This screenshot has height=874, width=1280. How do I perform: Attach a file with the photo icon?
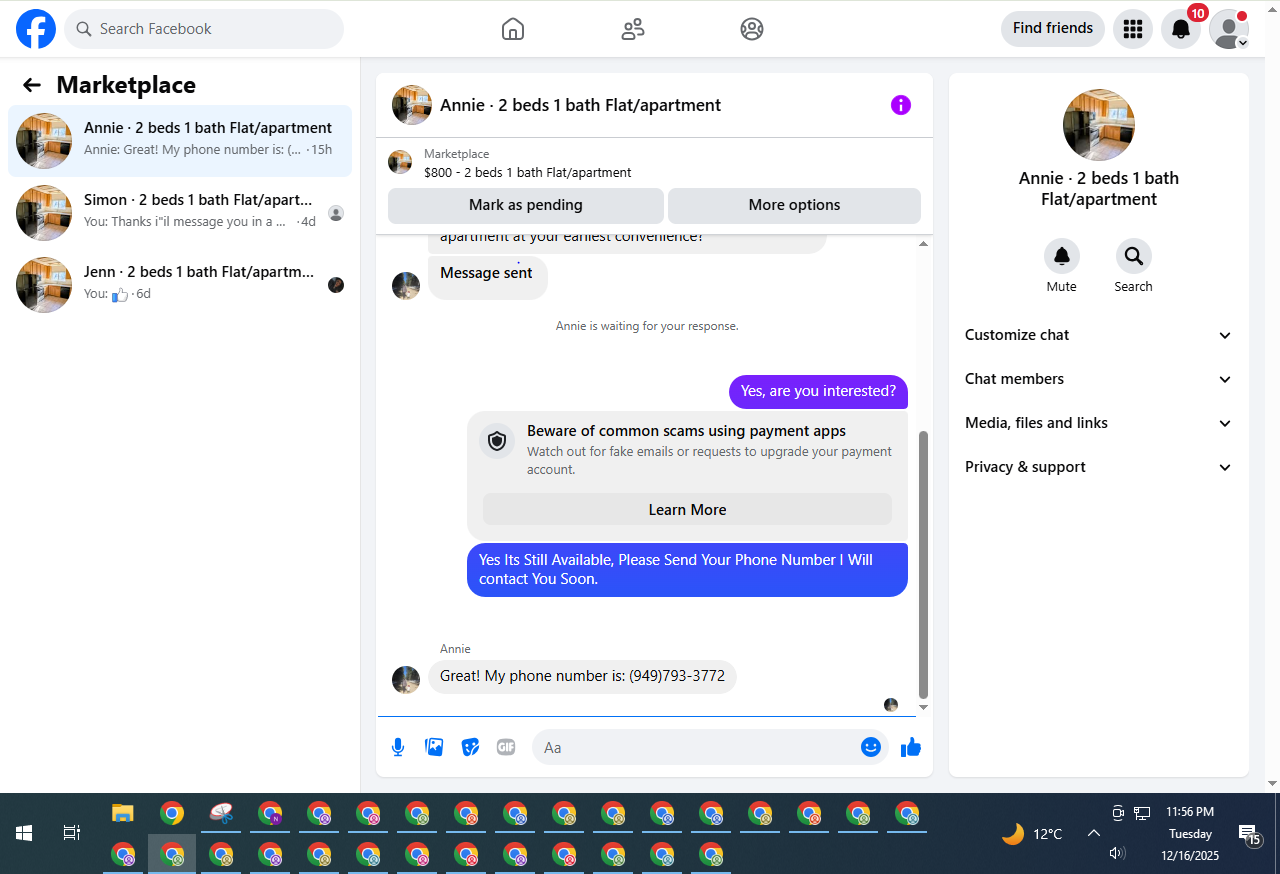[434, 747]
